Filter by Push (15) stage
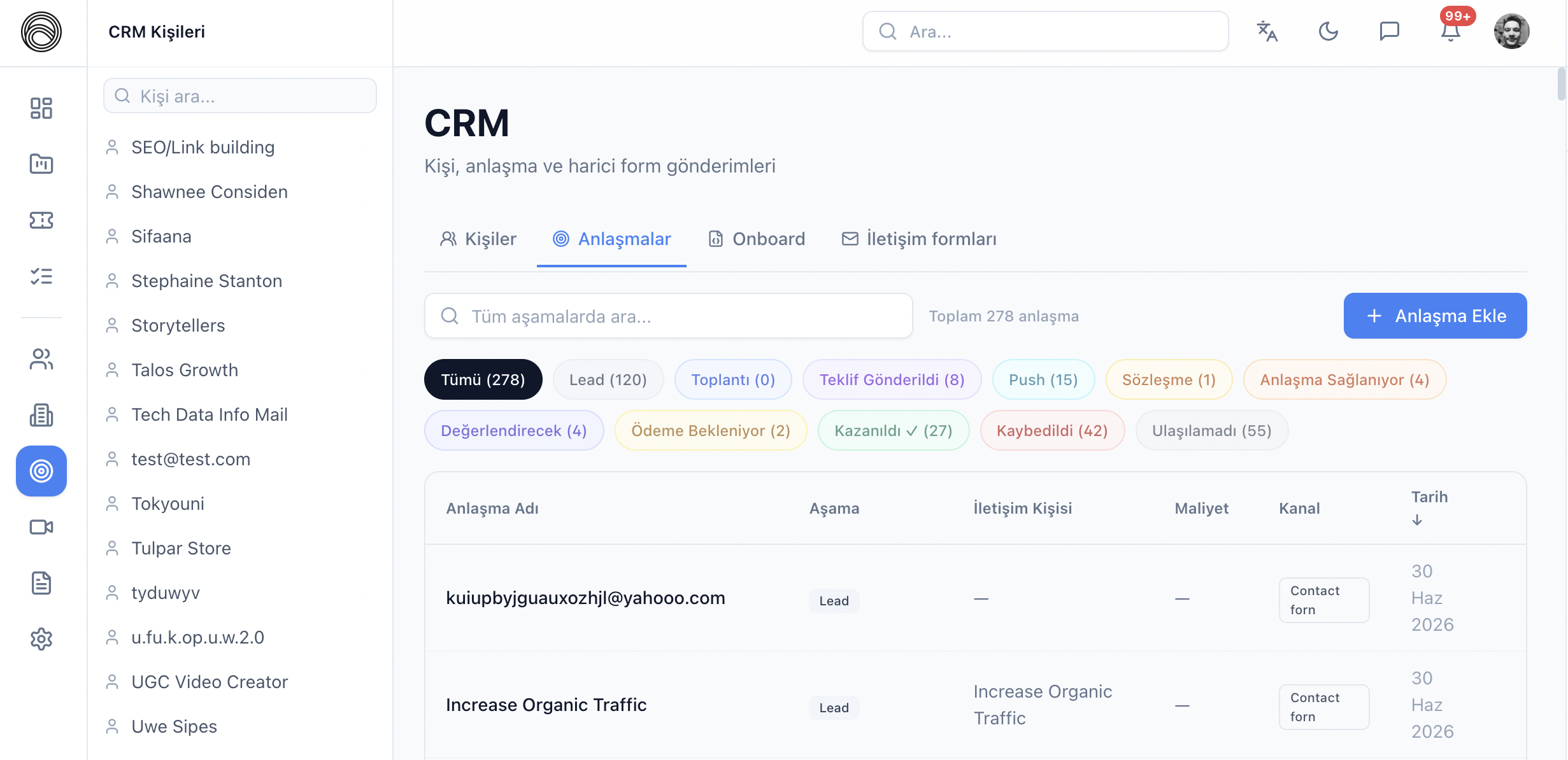 pyautogui.click(x=1044, y=380)
